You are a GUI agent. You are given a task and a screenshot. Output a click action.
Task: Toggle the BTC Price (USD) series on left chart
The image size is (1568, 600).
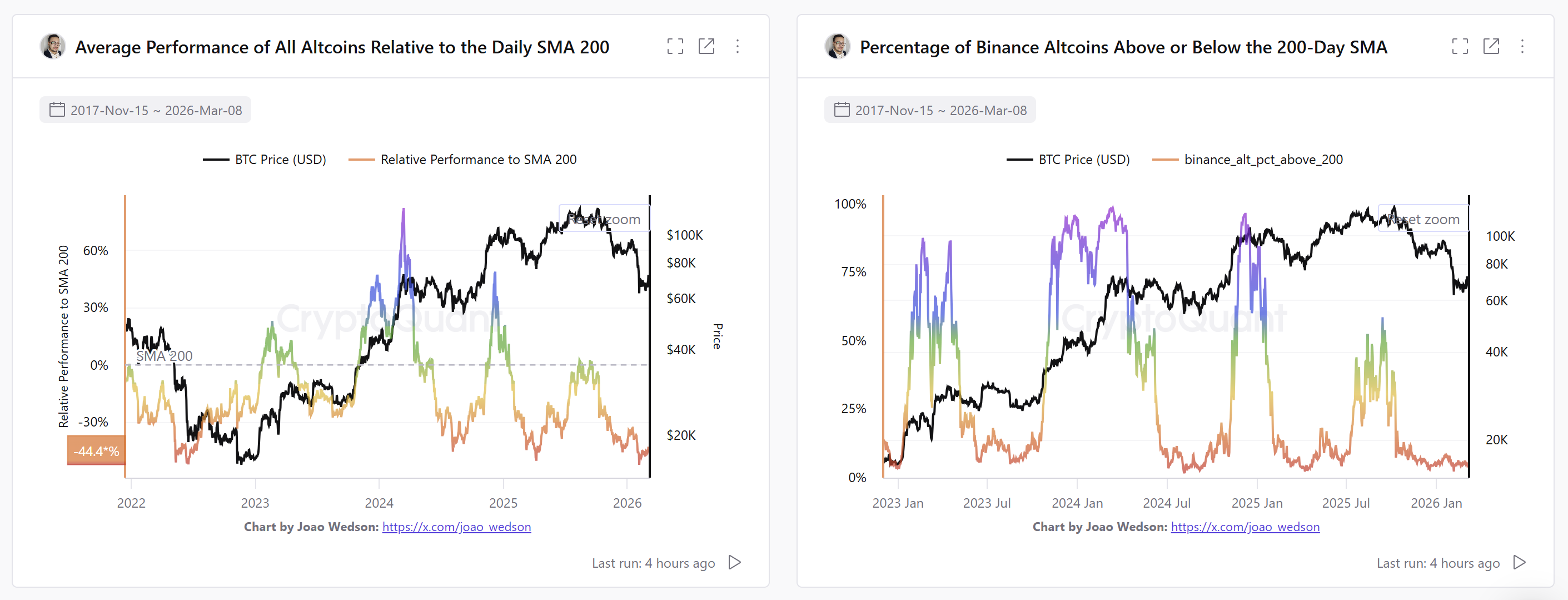pos(264,159)
